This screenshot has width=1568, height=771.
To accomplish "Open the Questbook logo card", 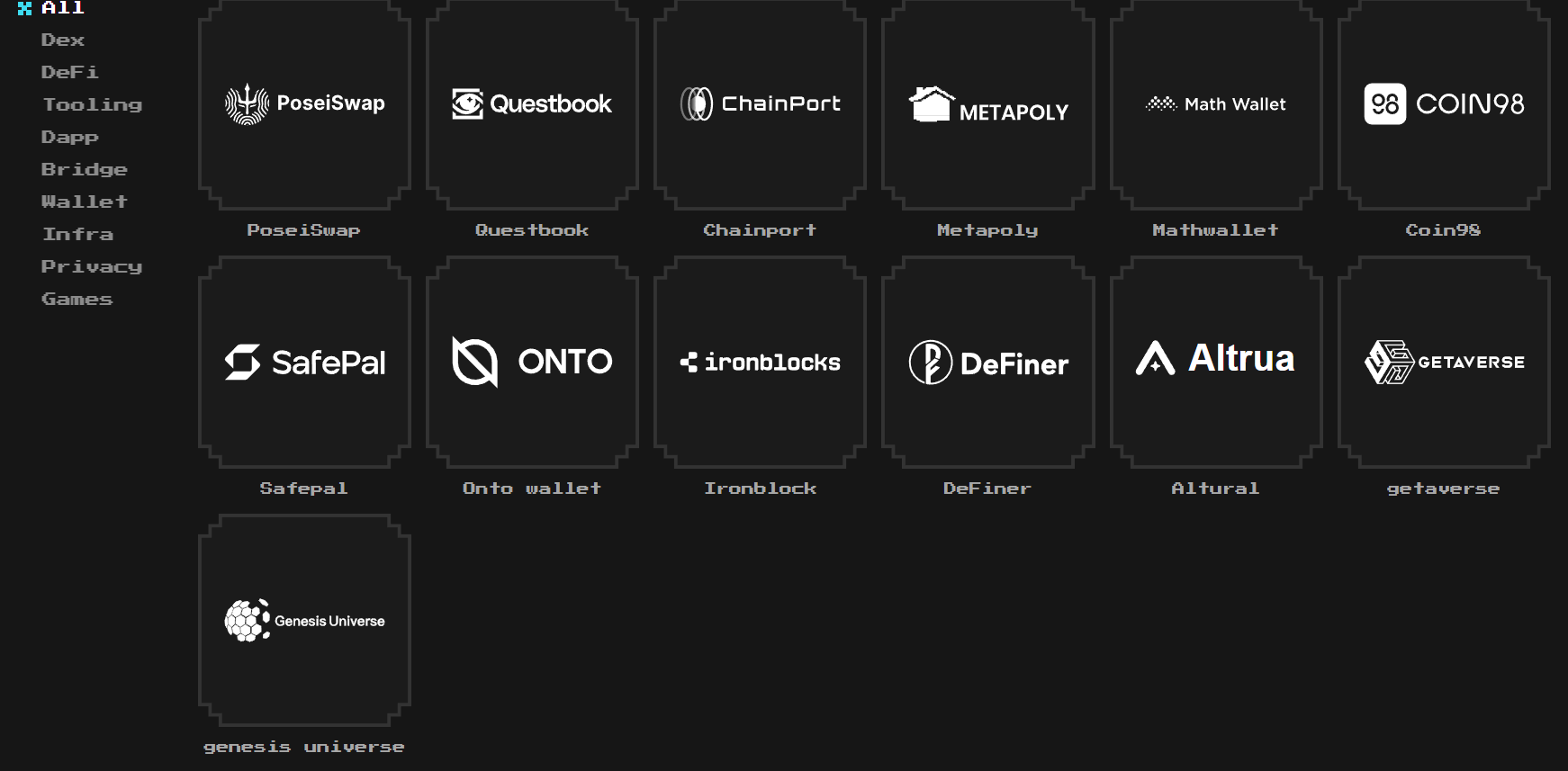I will point(532,104).
